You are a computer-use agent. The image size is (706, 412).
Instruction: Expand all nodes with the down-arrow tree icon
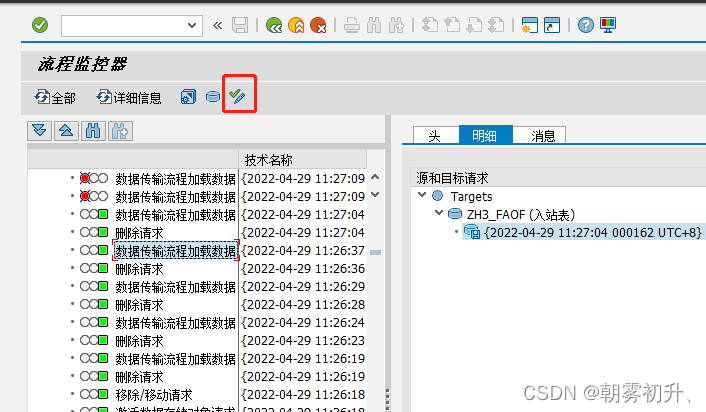coord(39,131)
